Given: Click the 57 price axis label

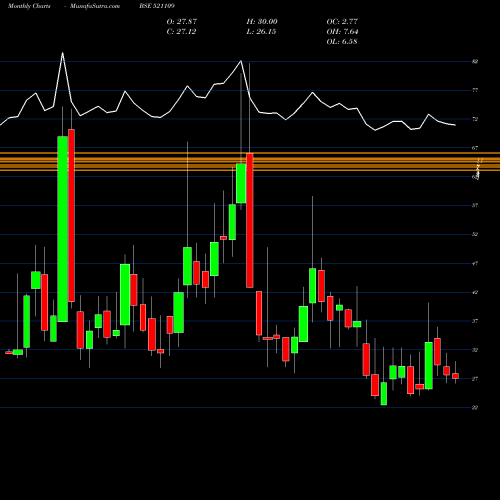Looking at the screenshot, I should (475, 206).
